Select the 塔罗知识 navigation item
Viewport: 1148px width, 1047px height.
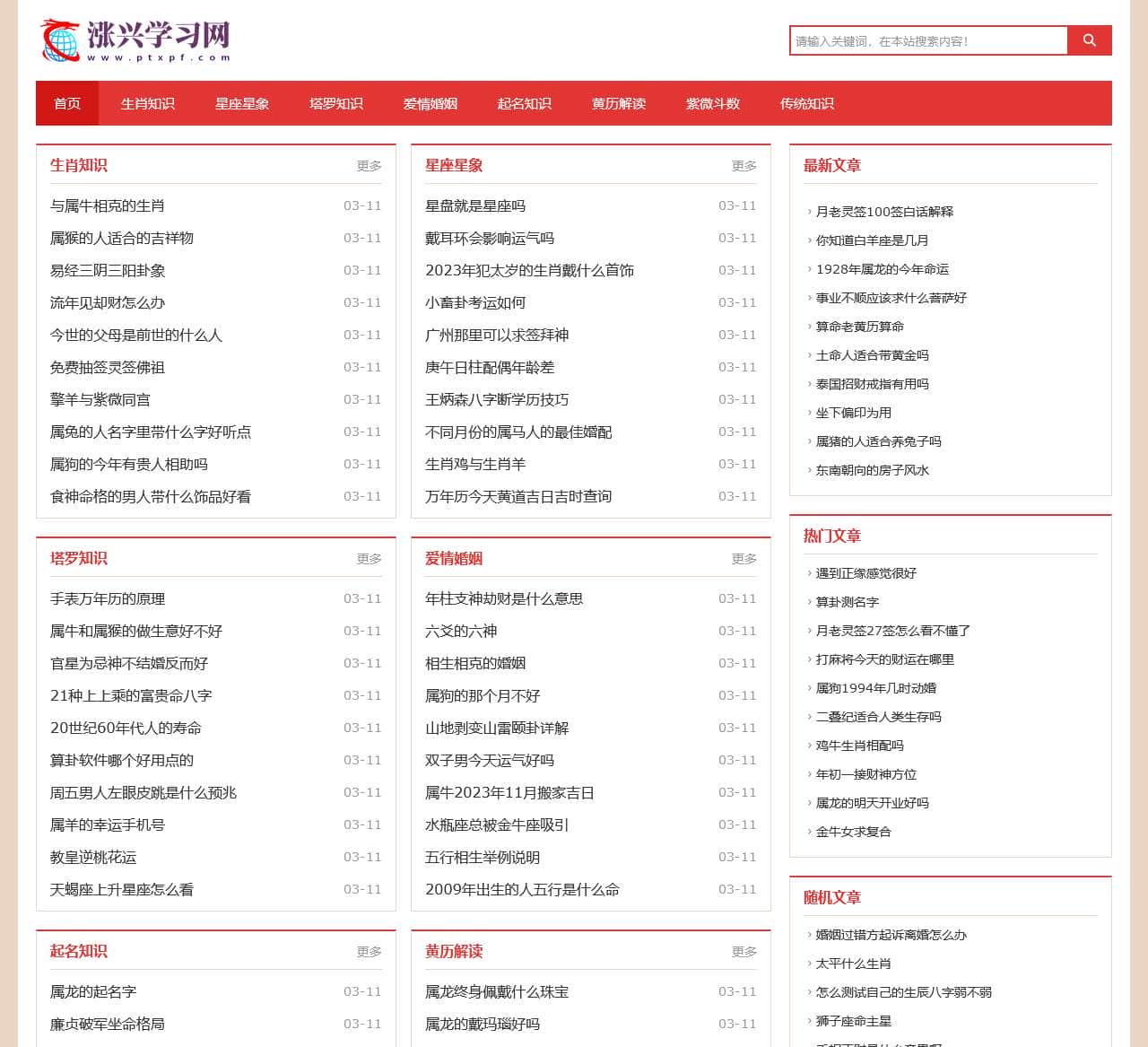pos(336,103)
